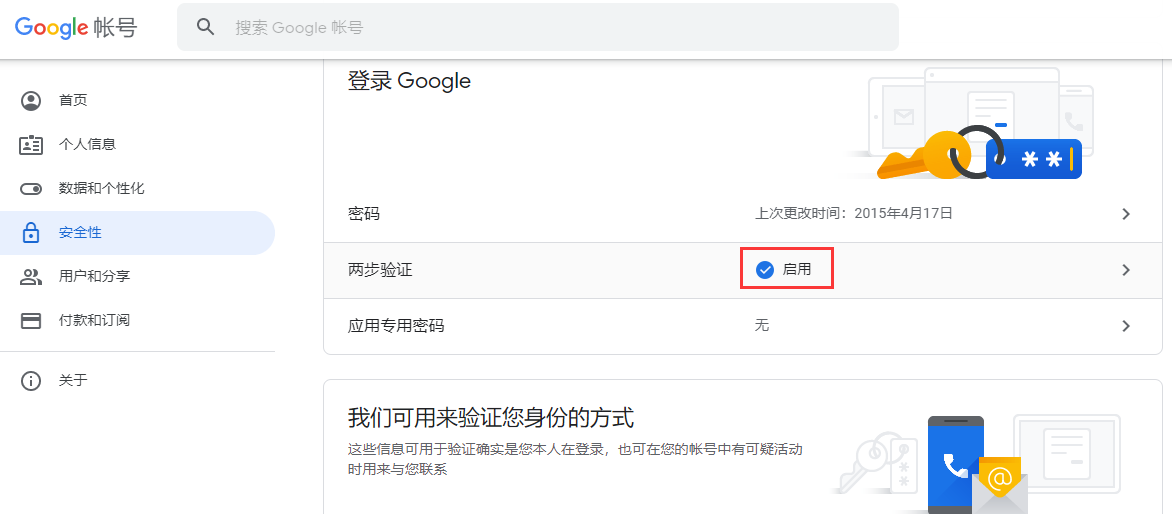Open 应用专用密码 setting
Screen dimensions: 1172x514
pyautogui.click(x=740, y=326)
